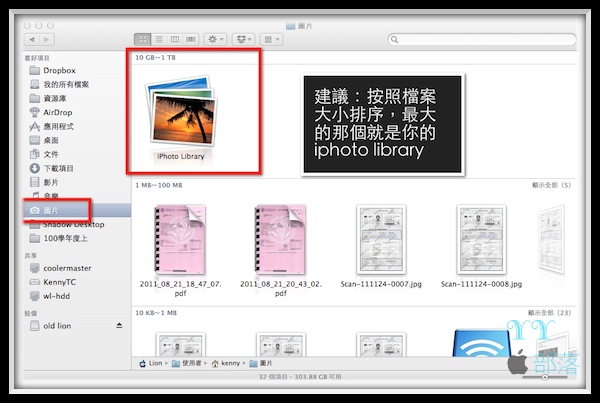The height and width of the screenshot is (403, 600).
Task: Select KennyTC shared device
Action: pos(53,282)
